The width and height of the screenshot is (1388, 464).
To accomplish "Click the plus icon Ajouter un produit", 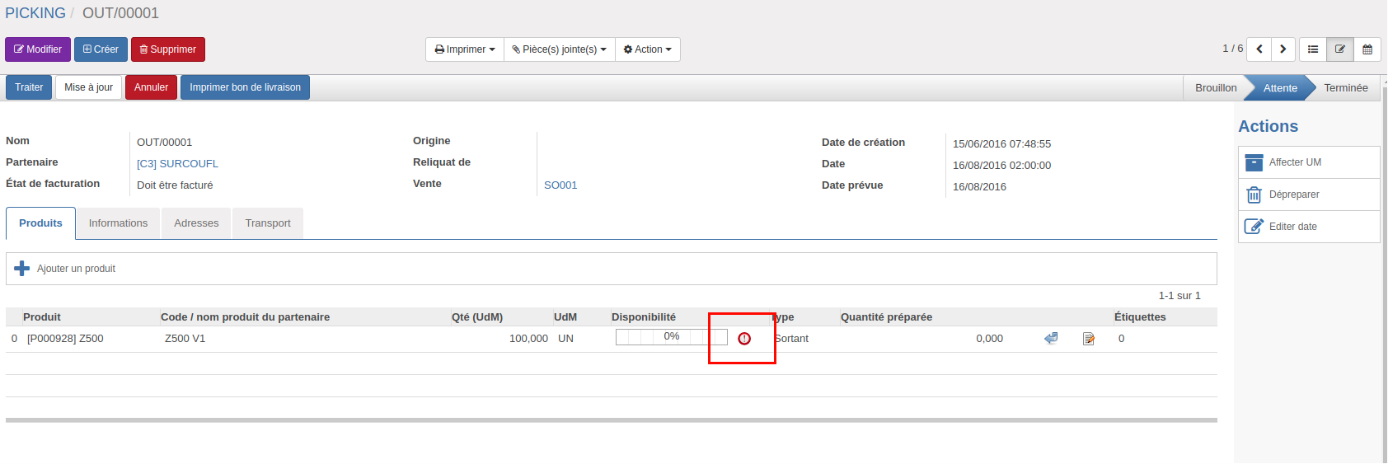I will pyautogui.click(x=22, y=268).
